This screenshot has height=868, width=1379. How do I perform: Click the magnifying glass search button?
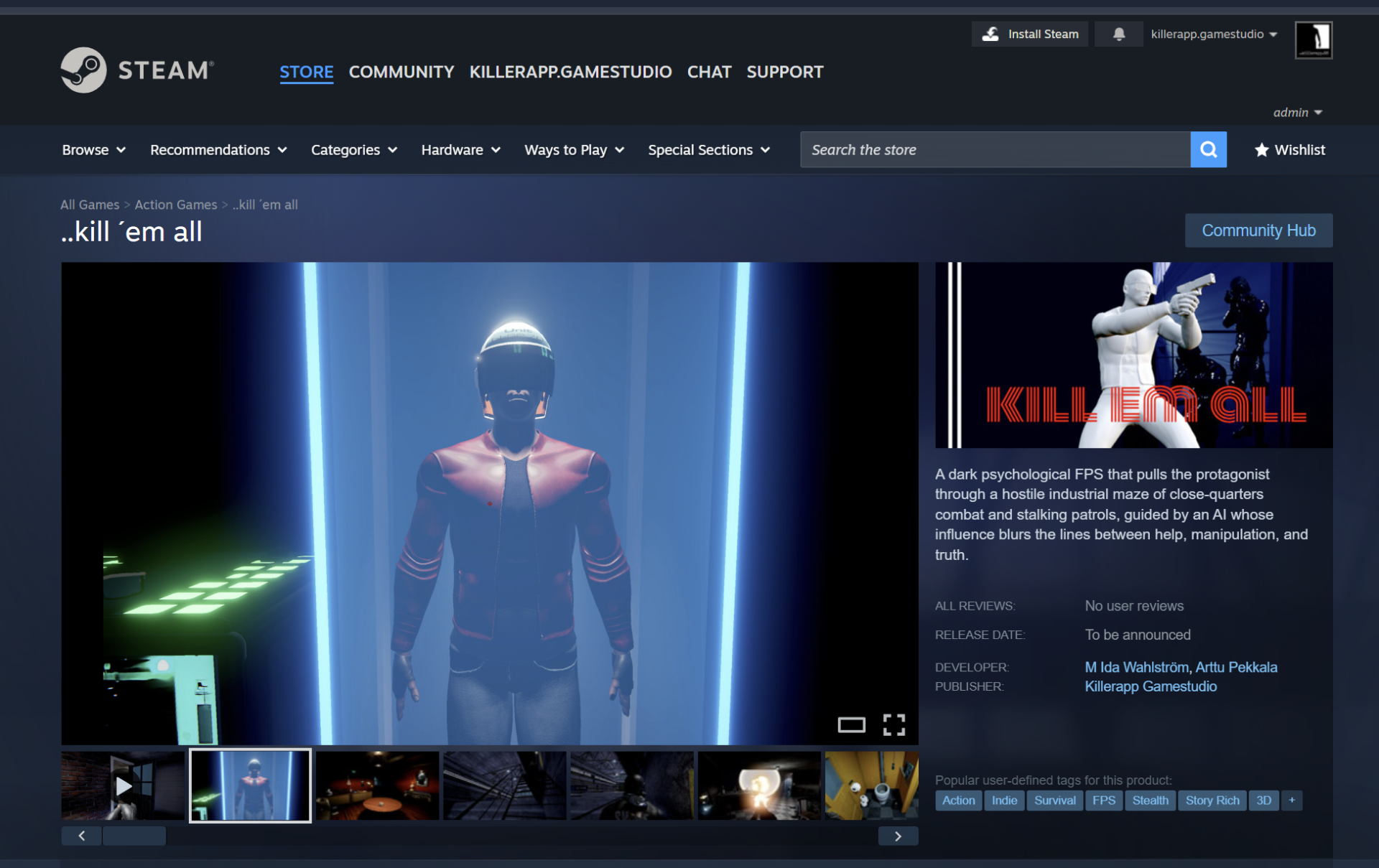pyautogui.click(x=1208, y=149)
